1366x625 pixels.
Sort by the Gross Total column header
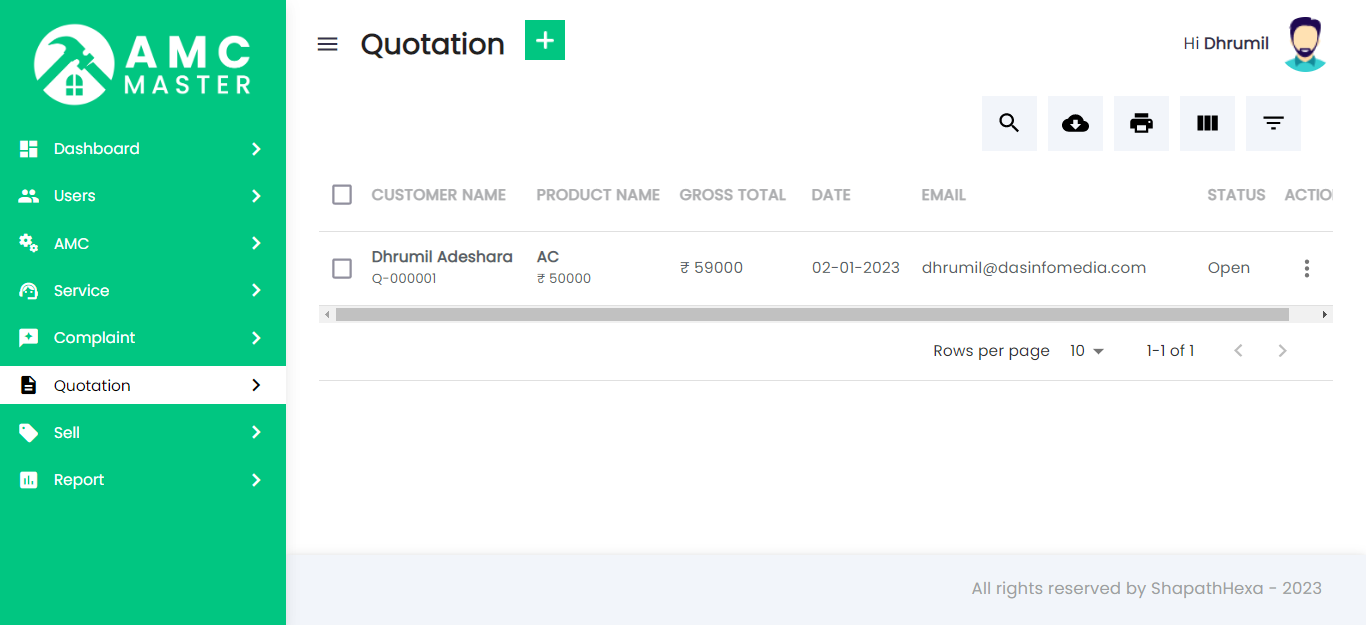pyautogui.click(x=732, y=195)
